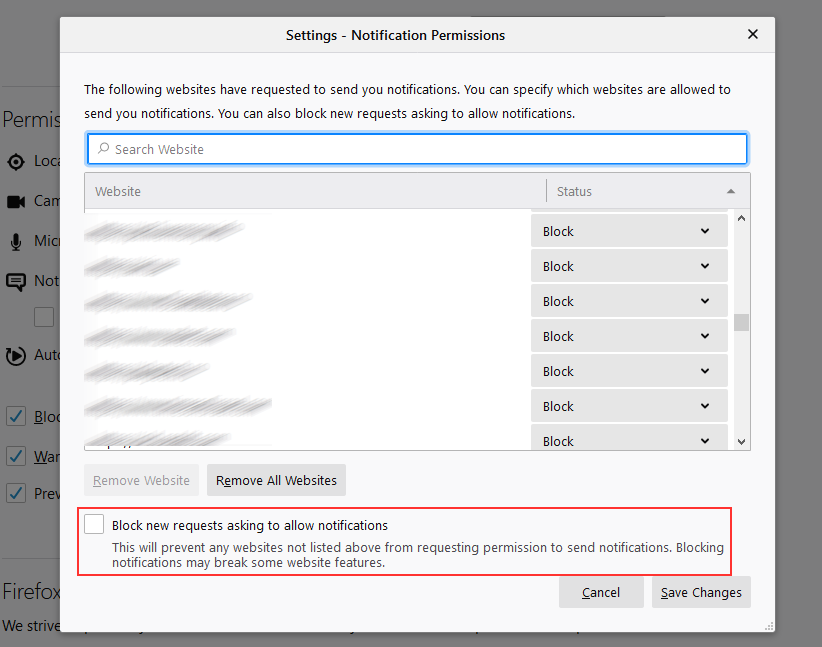Toggle the unchecked checkbox below Notifications

[x=44, y=317]
